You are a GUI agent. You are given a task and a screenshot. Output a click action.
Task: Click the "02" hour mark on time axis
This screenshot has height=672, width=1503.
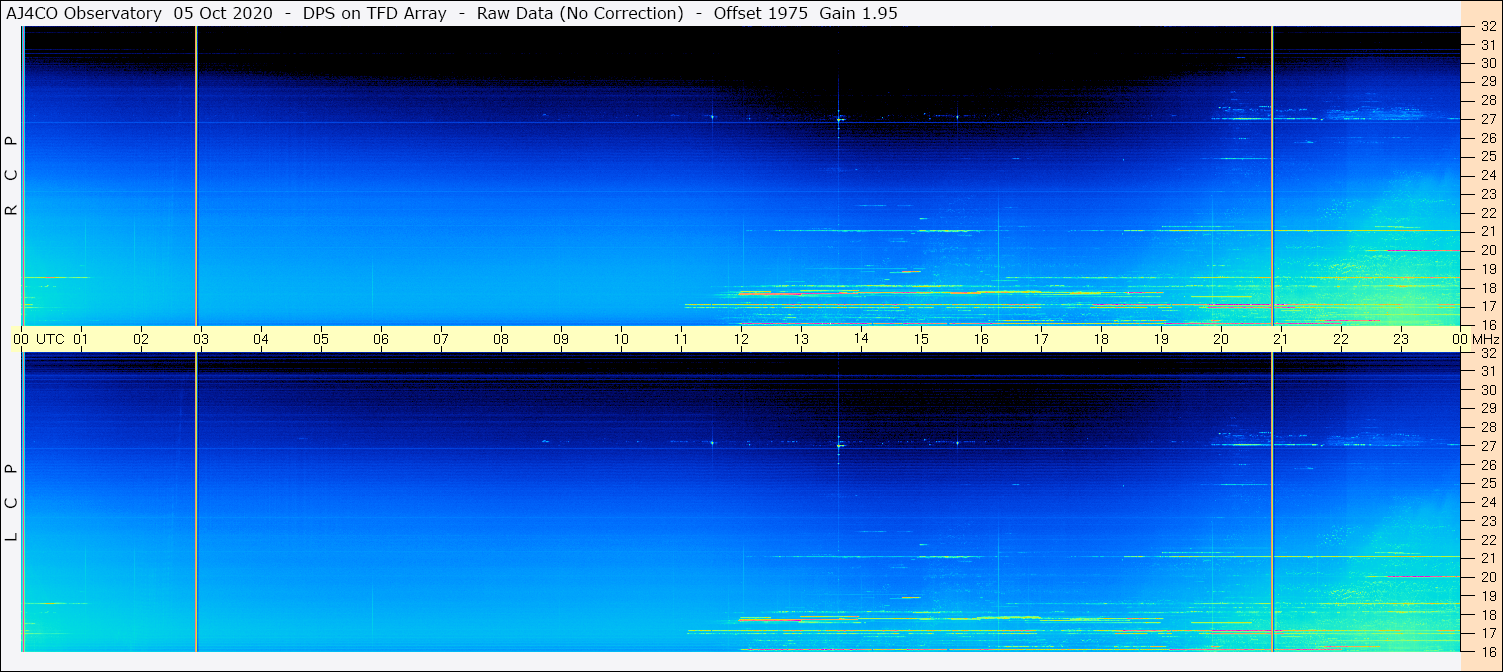pyautogui.click(x=141, y=339)
